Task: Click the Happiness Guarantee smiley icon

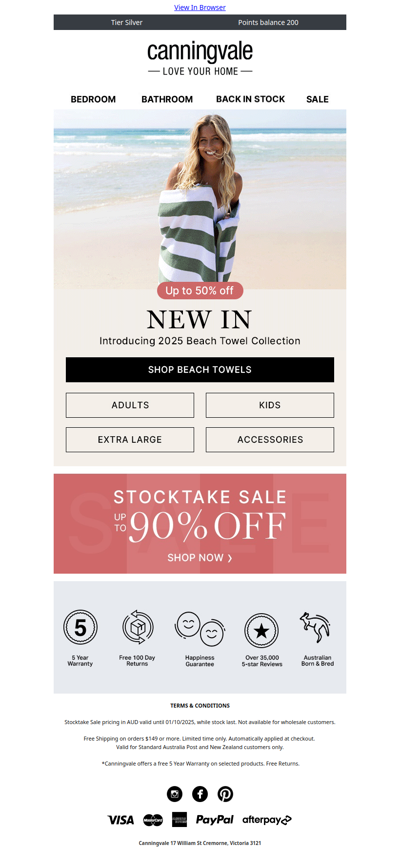Action: click(x=200, y=628)
